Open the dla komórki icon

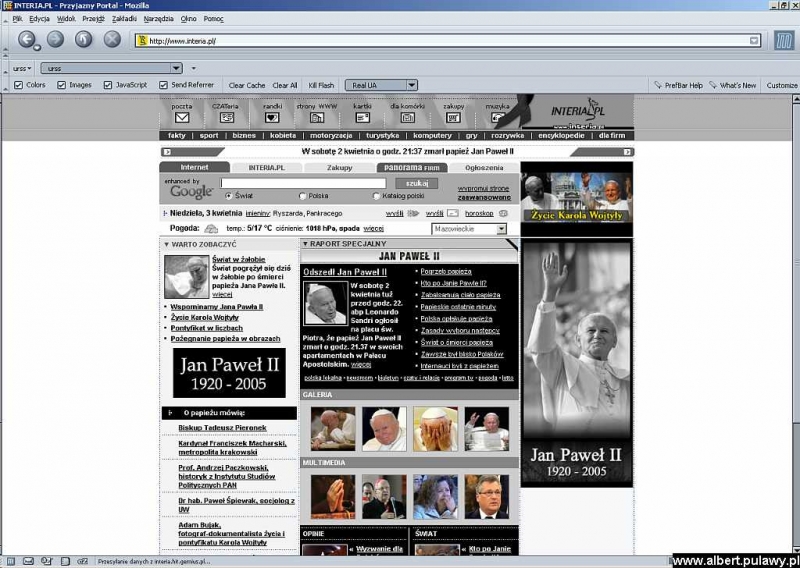click(x=407, y=117)
